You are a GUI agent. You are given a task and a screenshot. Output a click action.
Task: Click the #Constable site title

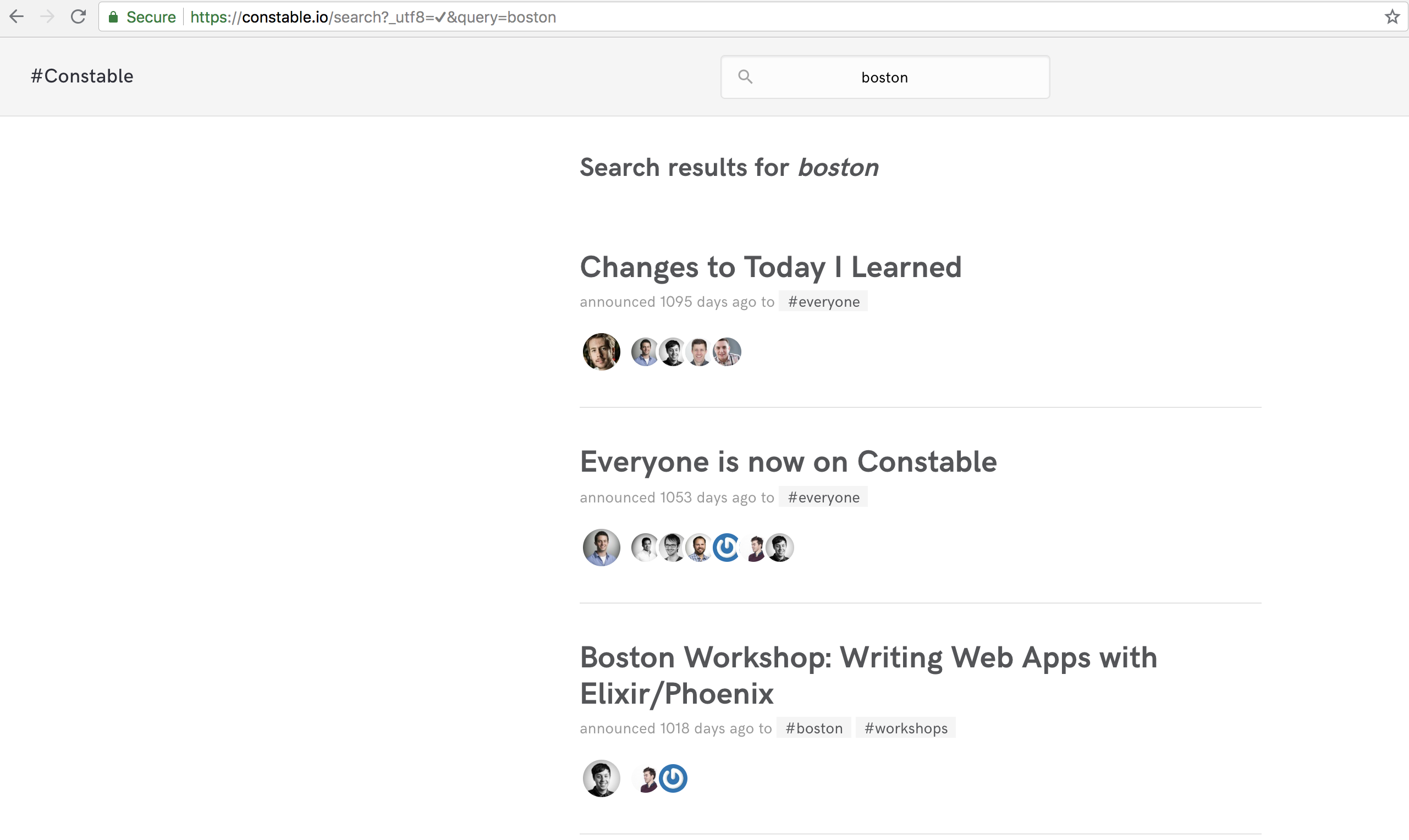[x=81, y=76]
